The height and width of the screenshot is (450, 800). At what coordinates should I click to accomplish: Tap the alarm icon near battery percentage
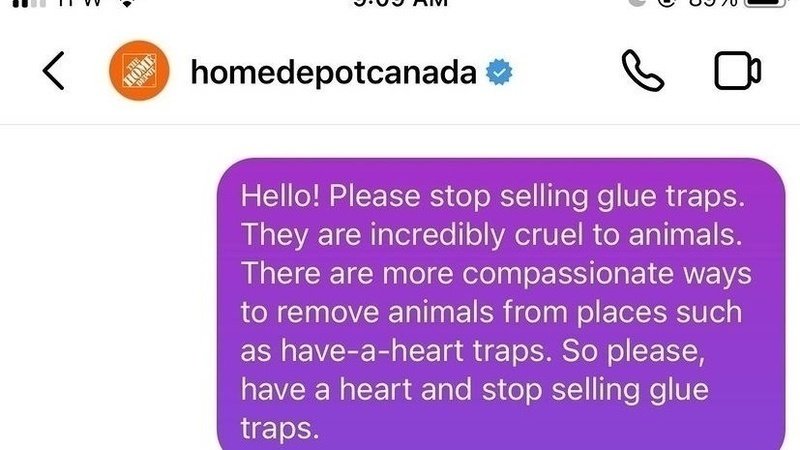pos(664,3)
